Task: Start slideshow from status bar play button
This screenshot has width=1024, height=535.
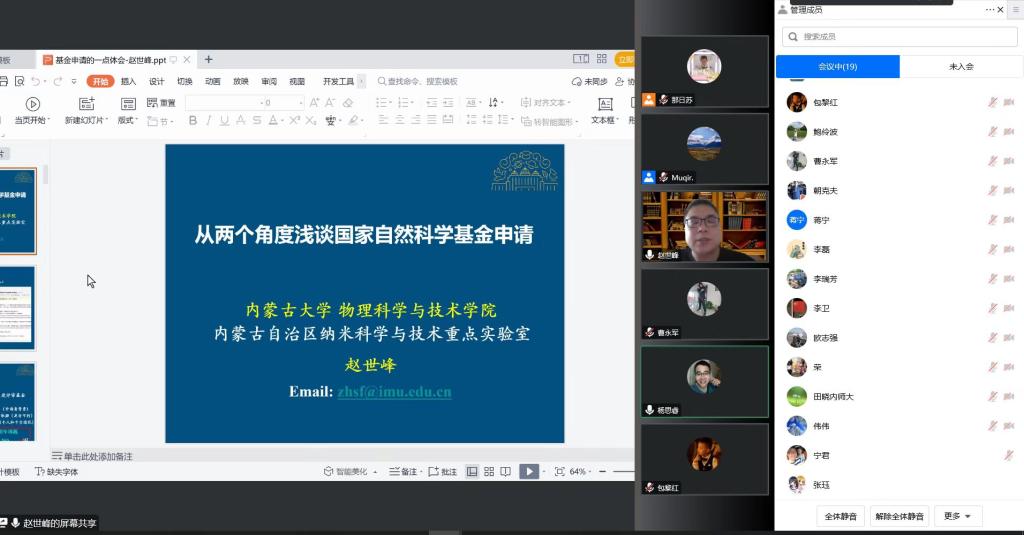Action: [x=528, y=472]
